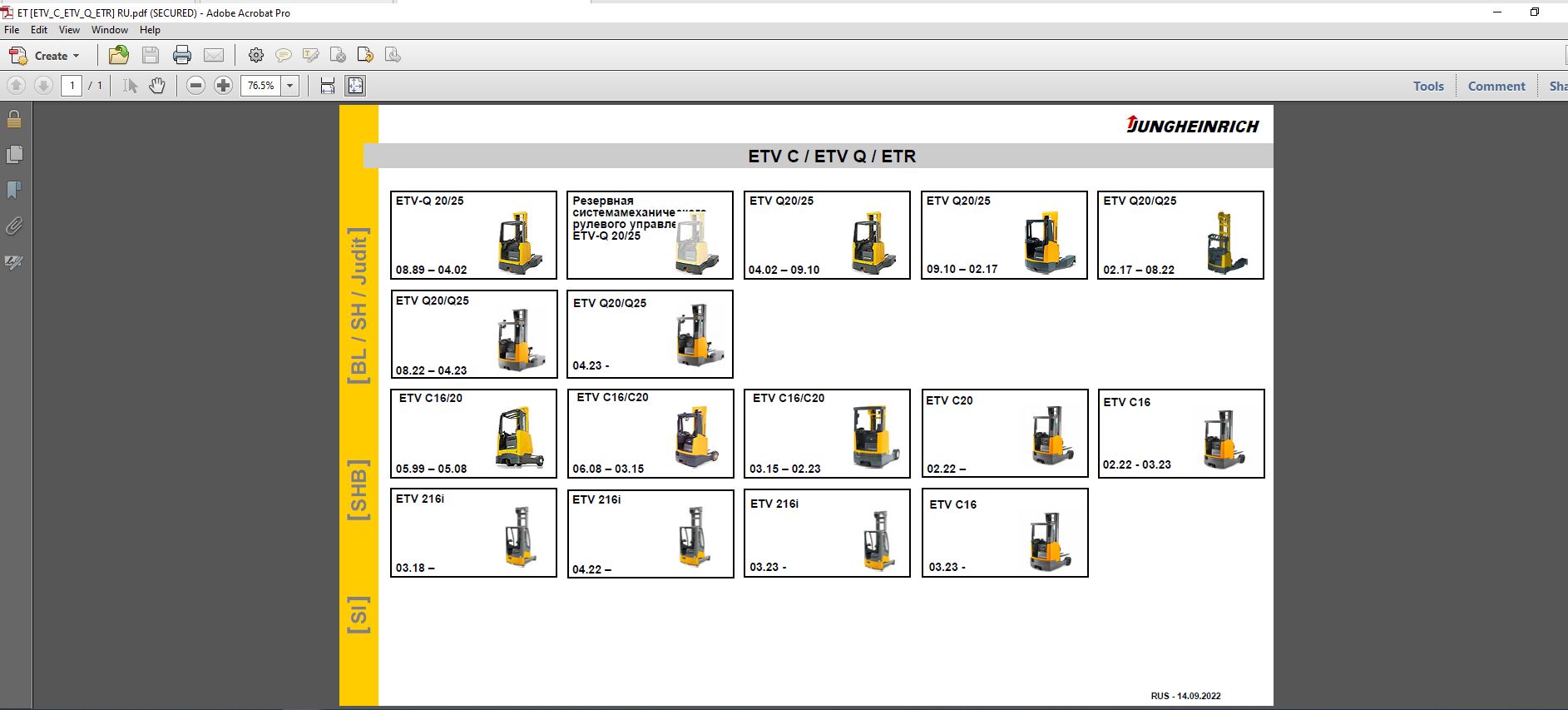1568x710 pixels.
Task: Open the Window menu
Action: tap(110, 30)
